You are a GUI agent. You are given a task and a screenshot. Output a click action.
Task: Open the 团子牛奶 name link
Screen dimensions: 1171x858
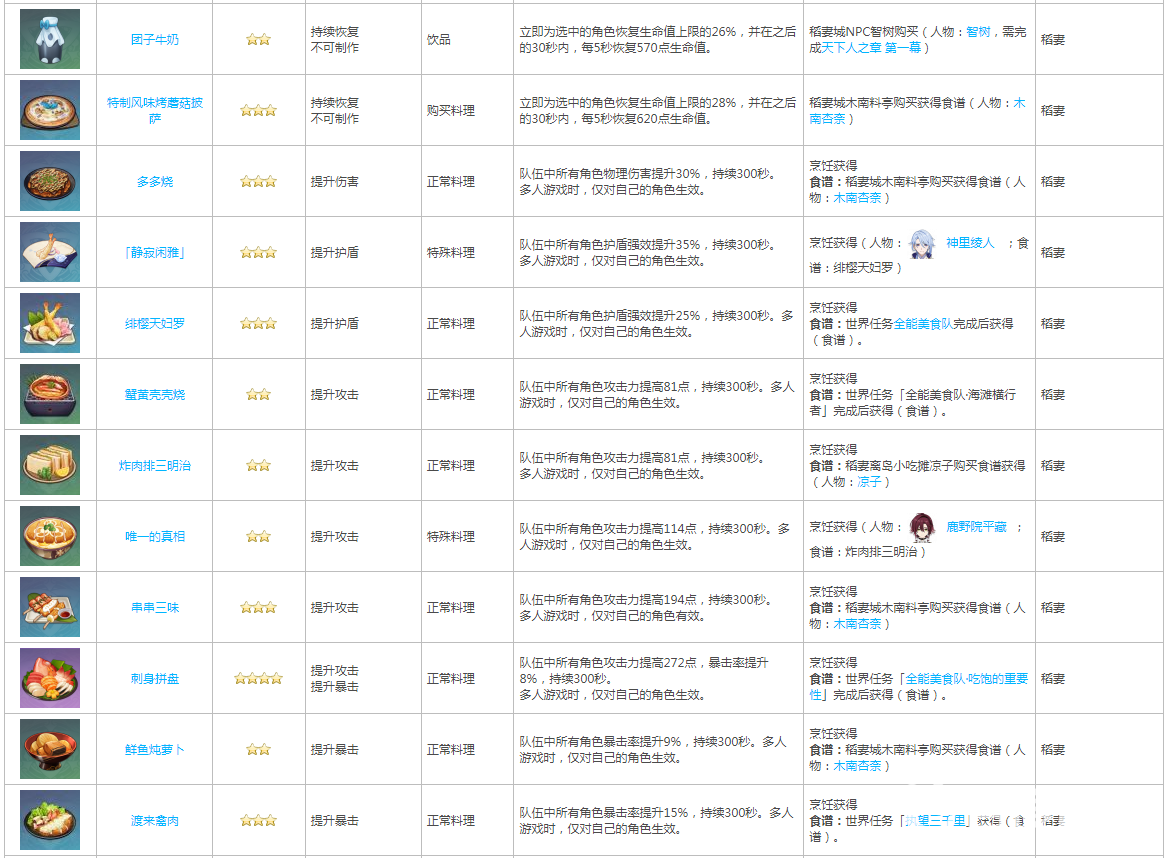pyautogui.click(x=155, y=40)
